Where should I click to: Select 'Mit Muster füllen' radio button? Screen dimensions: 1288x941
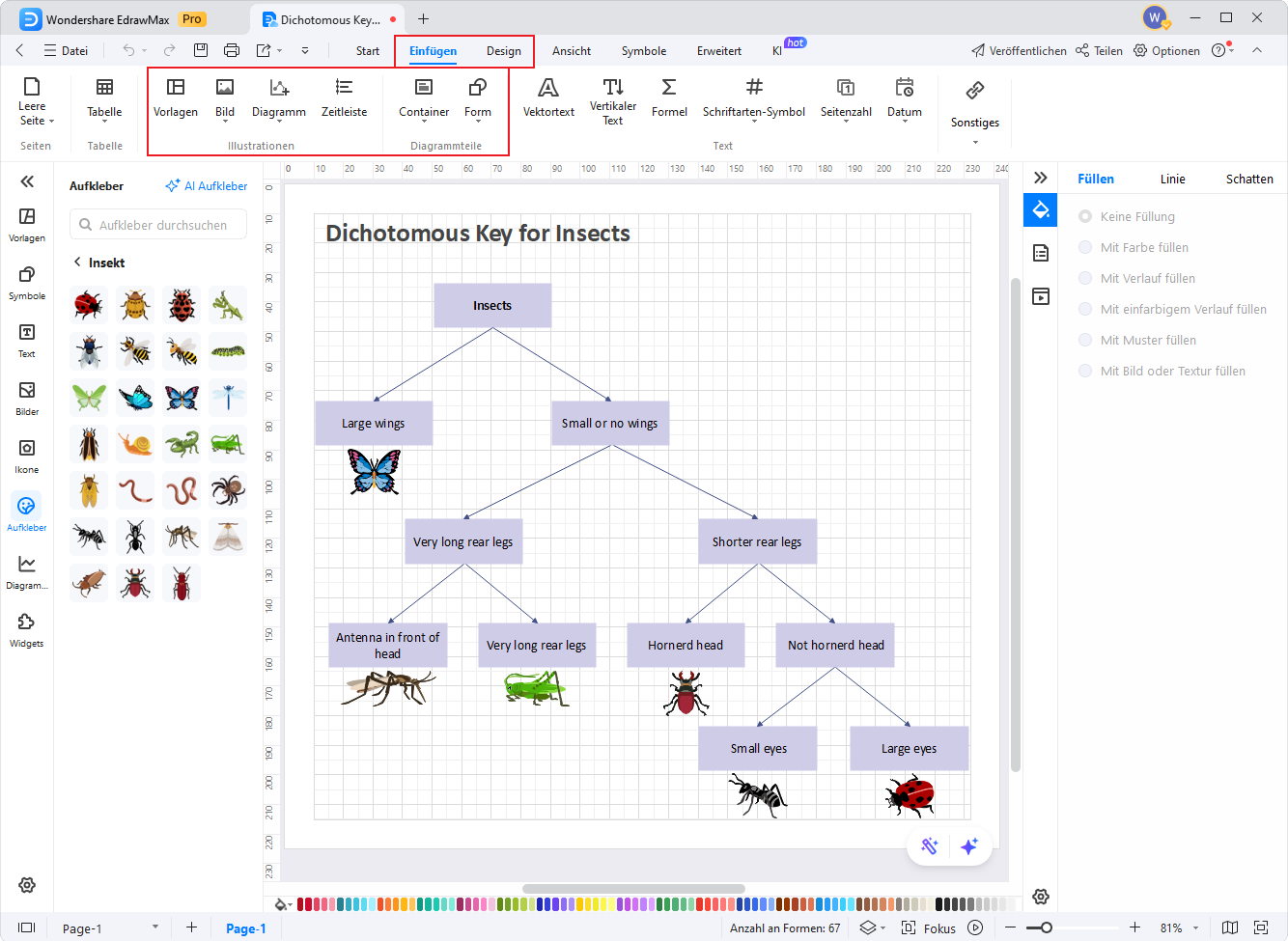[x=1085, y=341]
